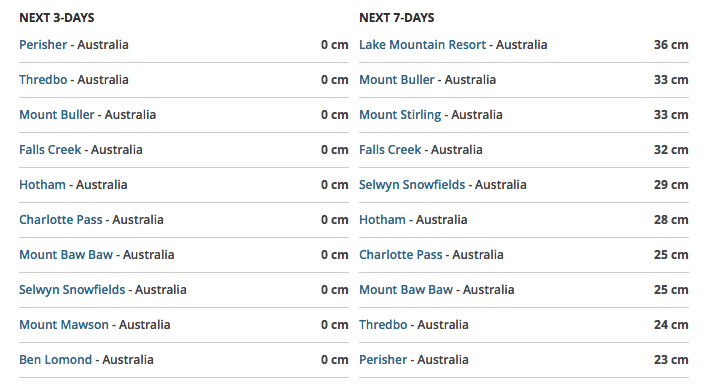The height and width of the screenshot is (386, 714).
Task: Select Selwyn Snowfields in the 7-day column
Action: pos(412,185)
